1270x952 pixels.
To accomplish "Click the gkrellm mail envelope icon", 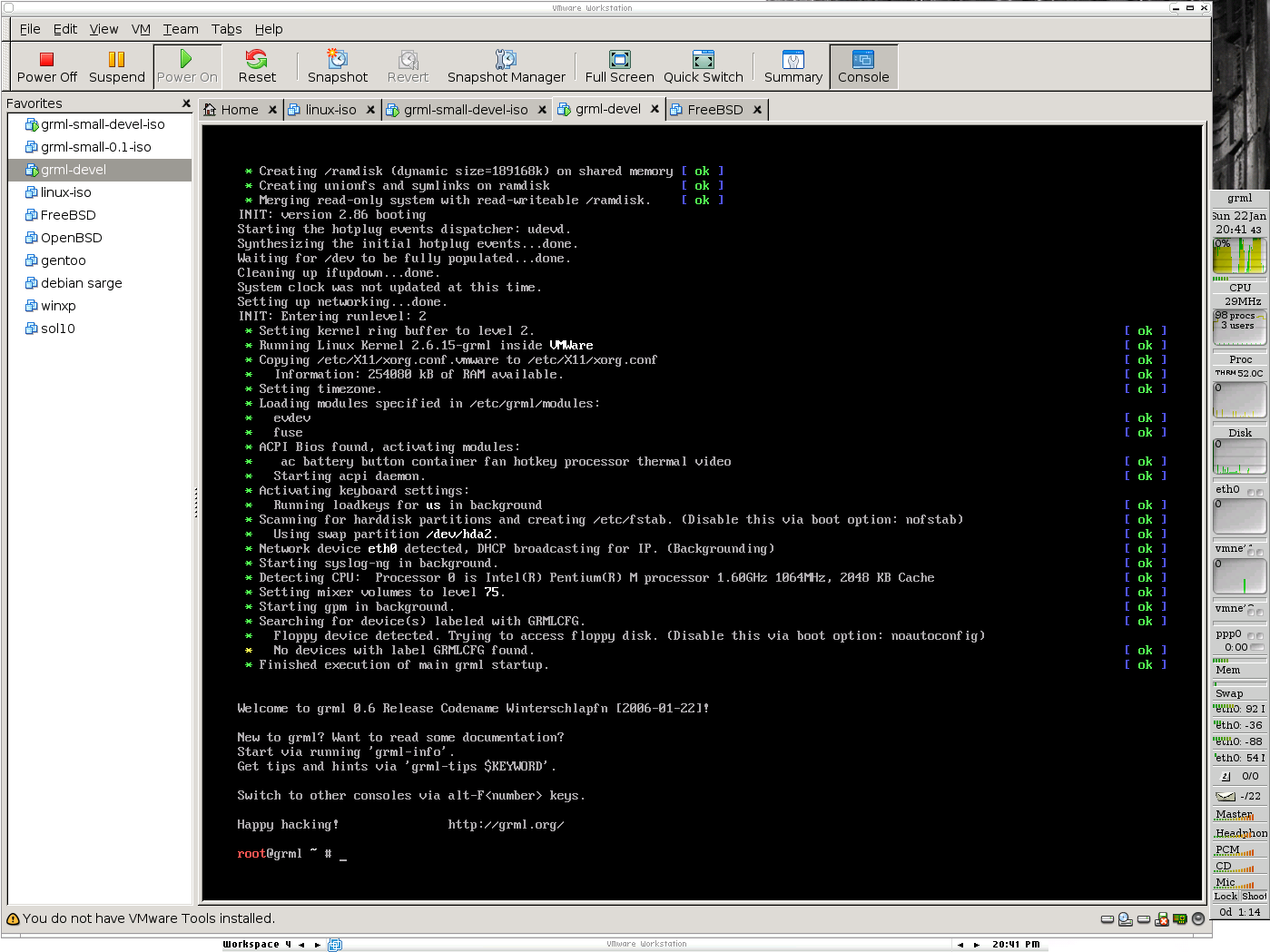I will [1226, 796].
